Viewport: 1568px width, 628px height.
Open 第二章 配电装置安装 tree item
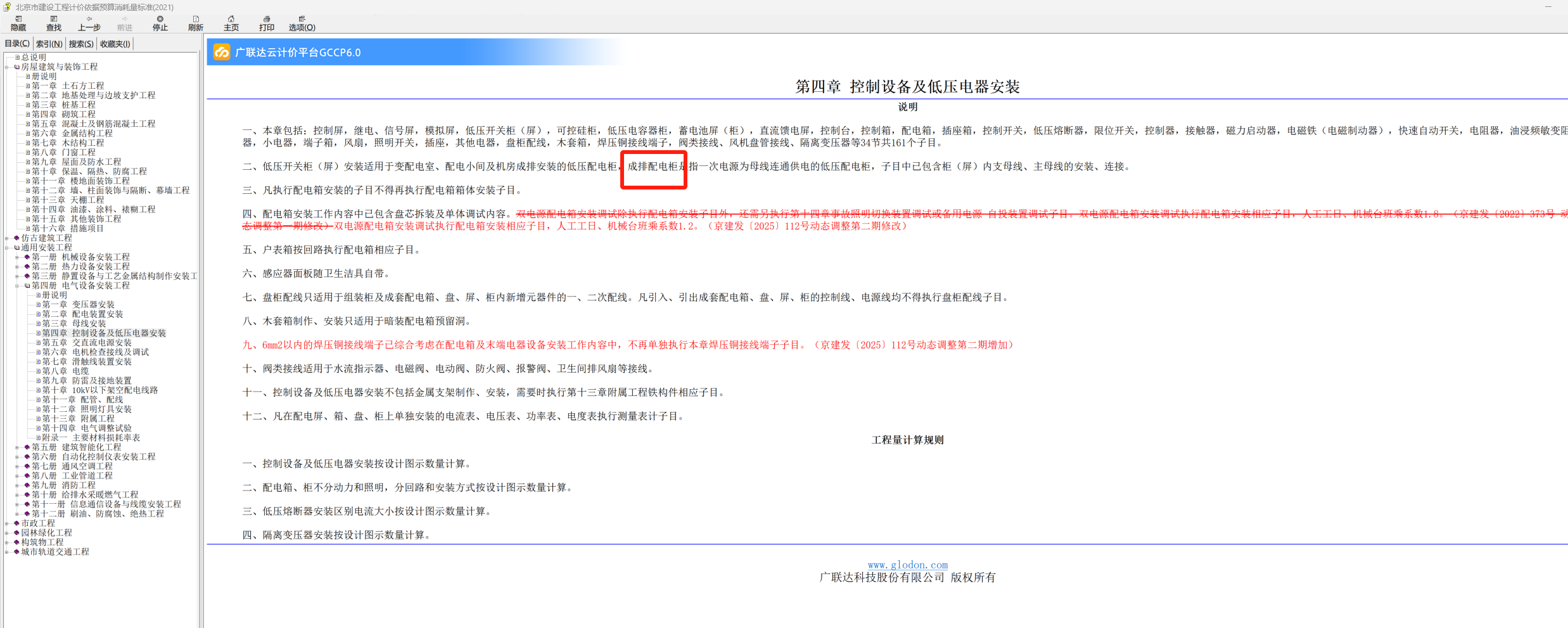coord(83,314)
